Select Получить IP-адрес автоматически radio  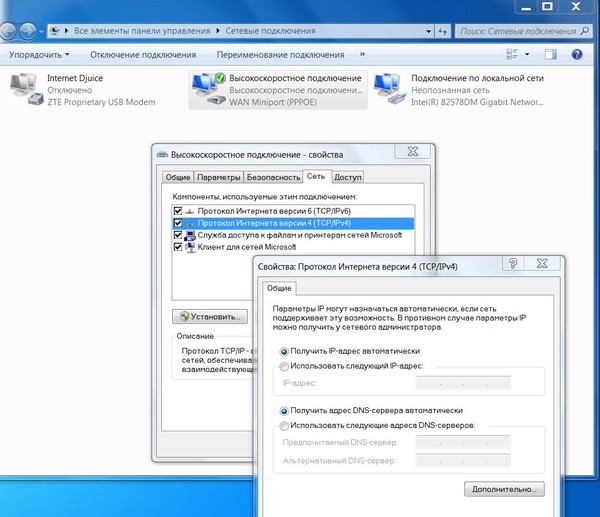(x=284, y=351)
